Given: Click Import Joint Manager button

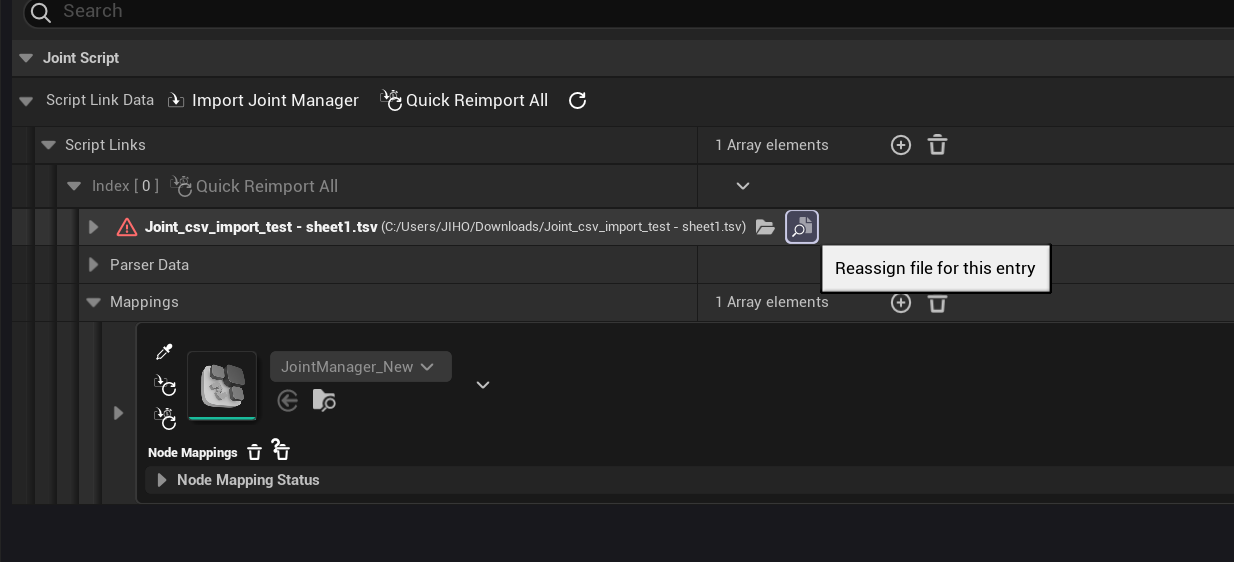Looking at the screenshot, I should click(264, 100).
